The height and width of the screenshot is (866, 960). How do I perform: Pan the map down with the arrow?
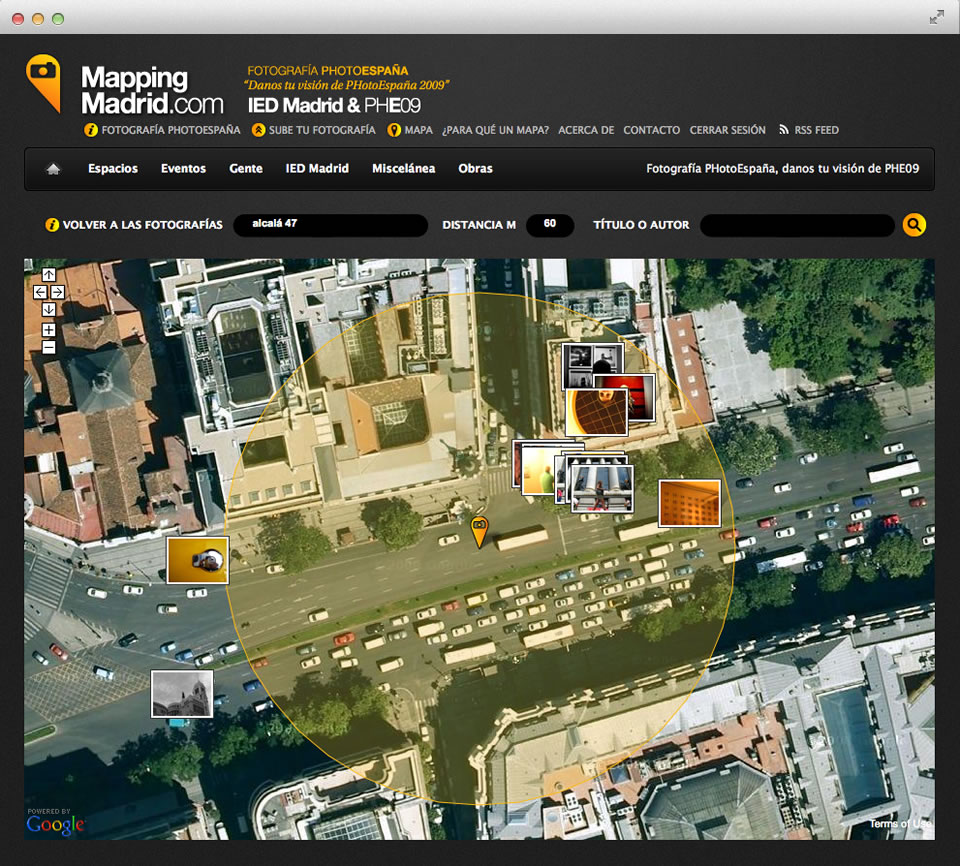click(x=49, y=309)
